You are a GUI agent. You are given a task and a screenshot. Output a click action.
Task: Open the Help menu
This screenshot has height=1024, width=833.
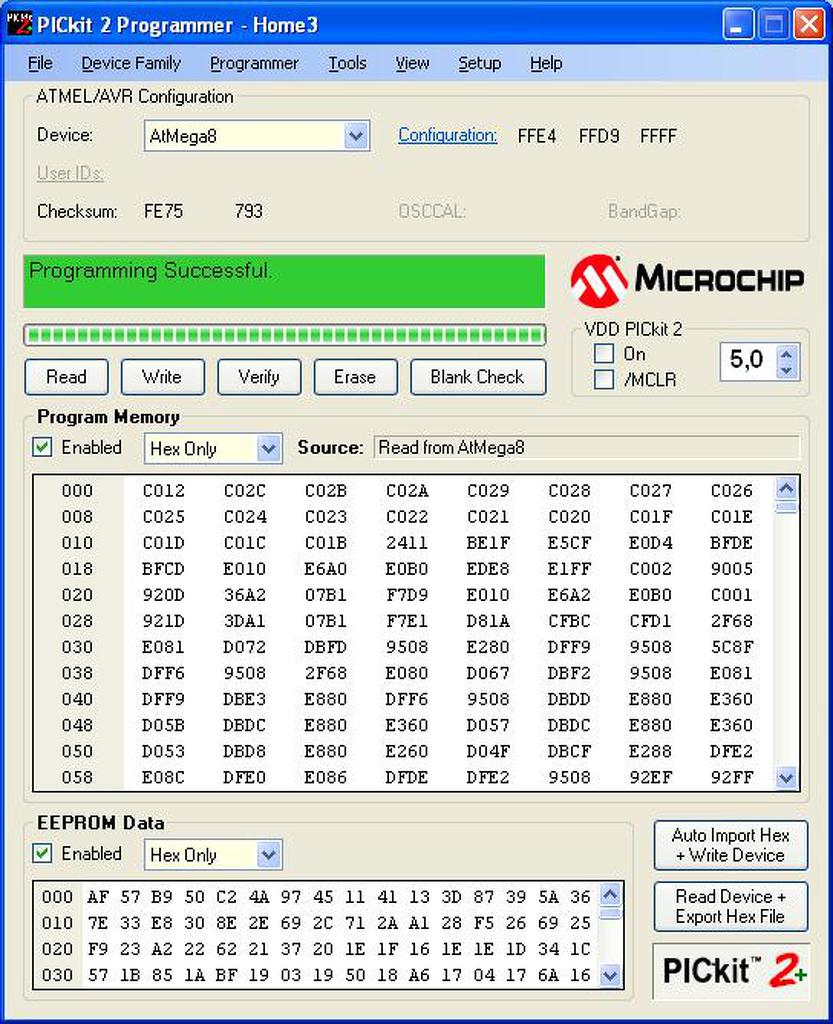[x=546, y=63]
